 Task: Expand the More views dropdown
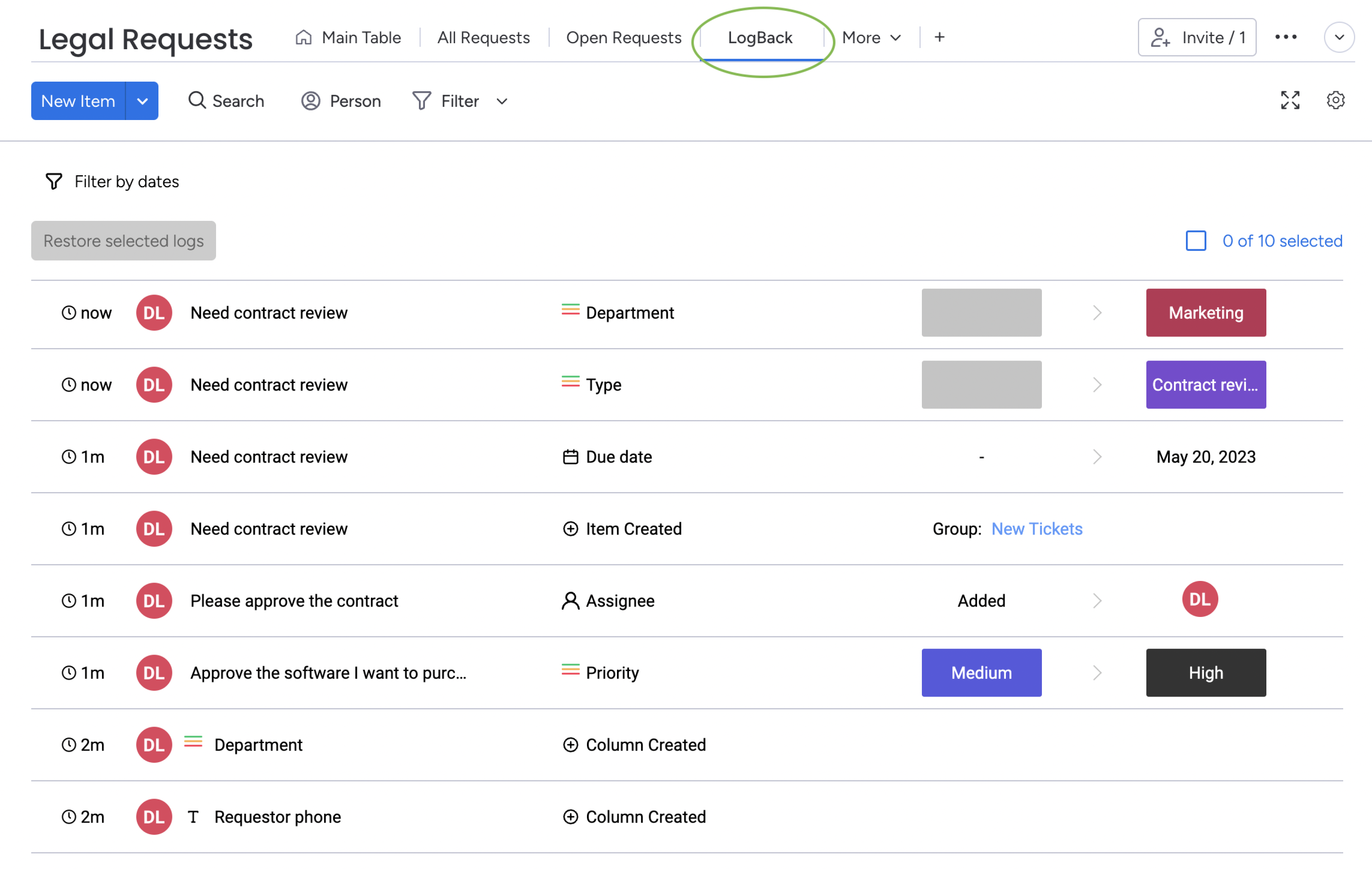pos(871,38)
